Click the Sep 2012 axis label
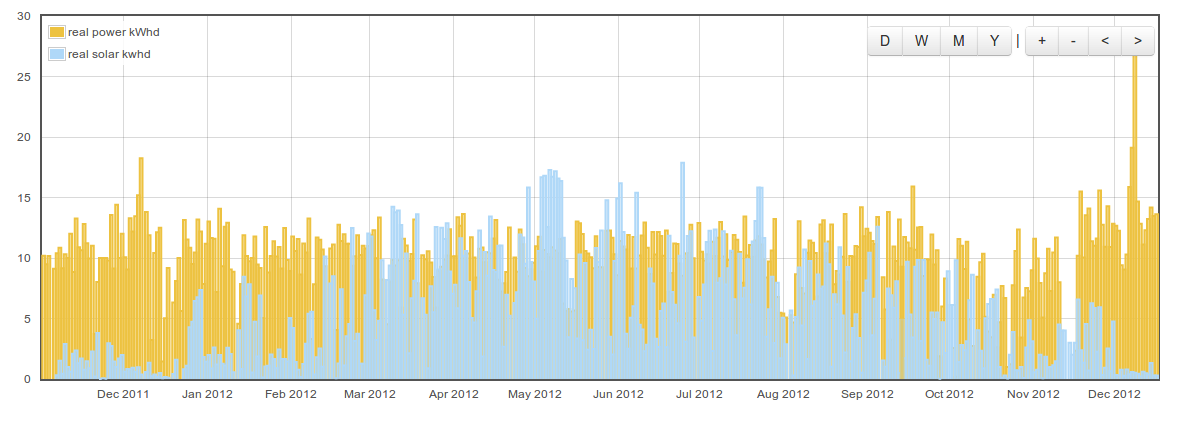The width and height of the screenshot is (1184, 422). click(867, 394)
